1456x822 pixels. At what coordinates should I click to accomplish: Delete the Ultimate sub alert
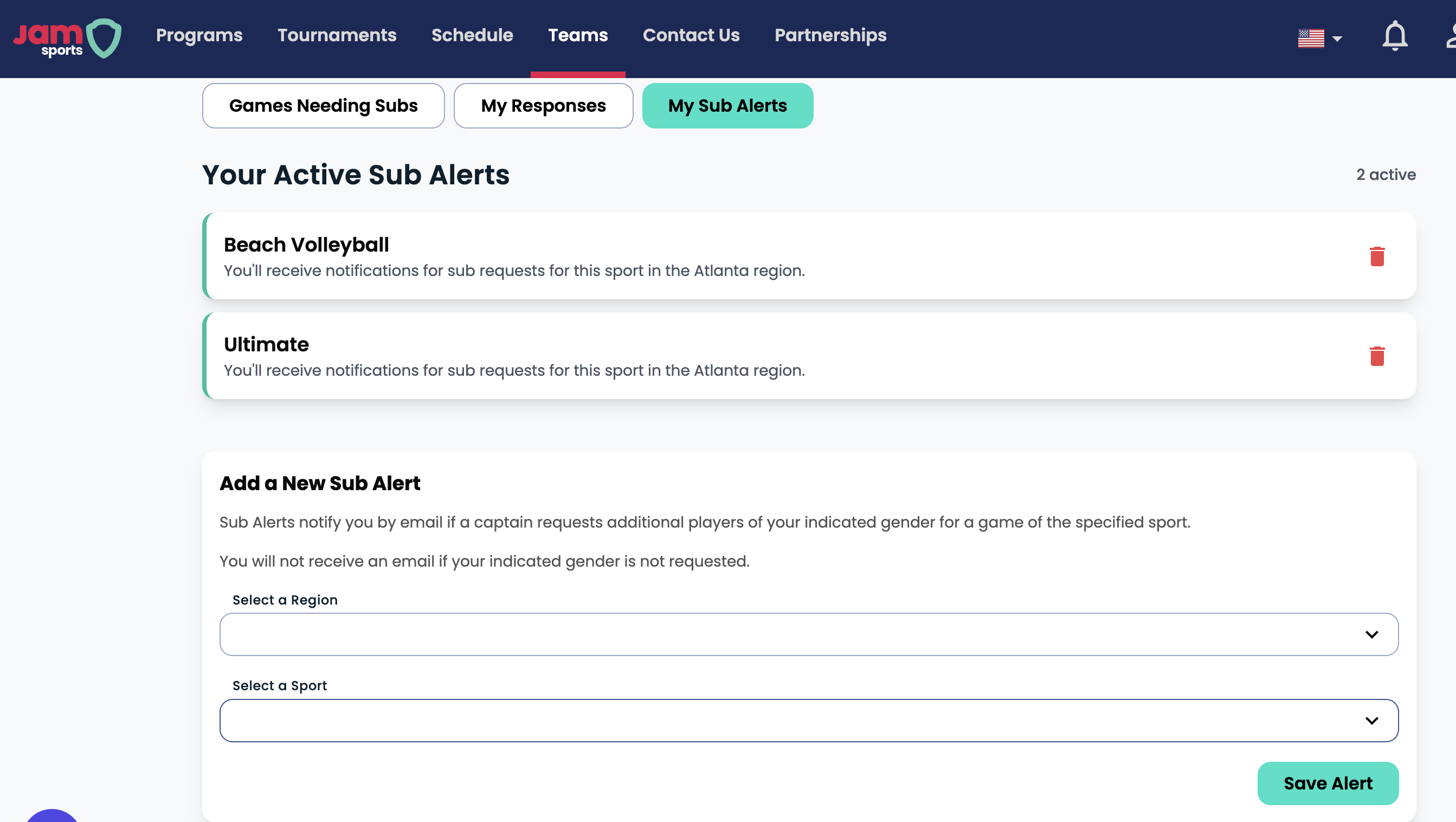(x=1377, y=356)
